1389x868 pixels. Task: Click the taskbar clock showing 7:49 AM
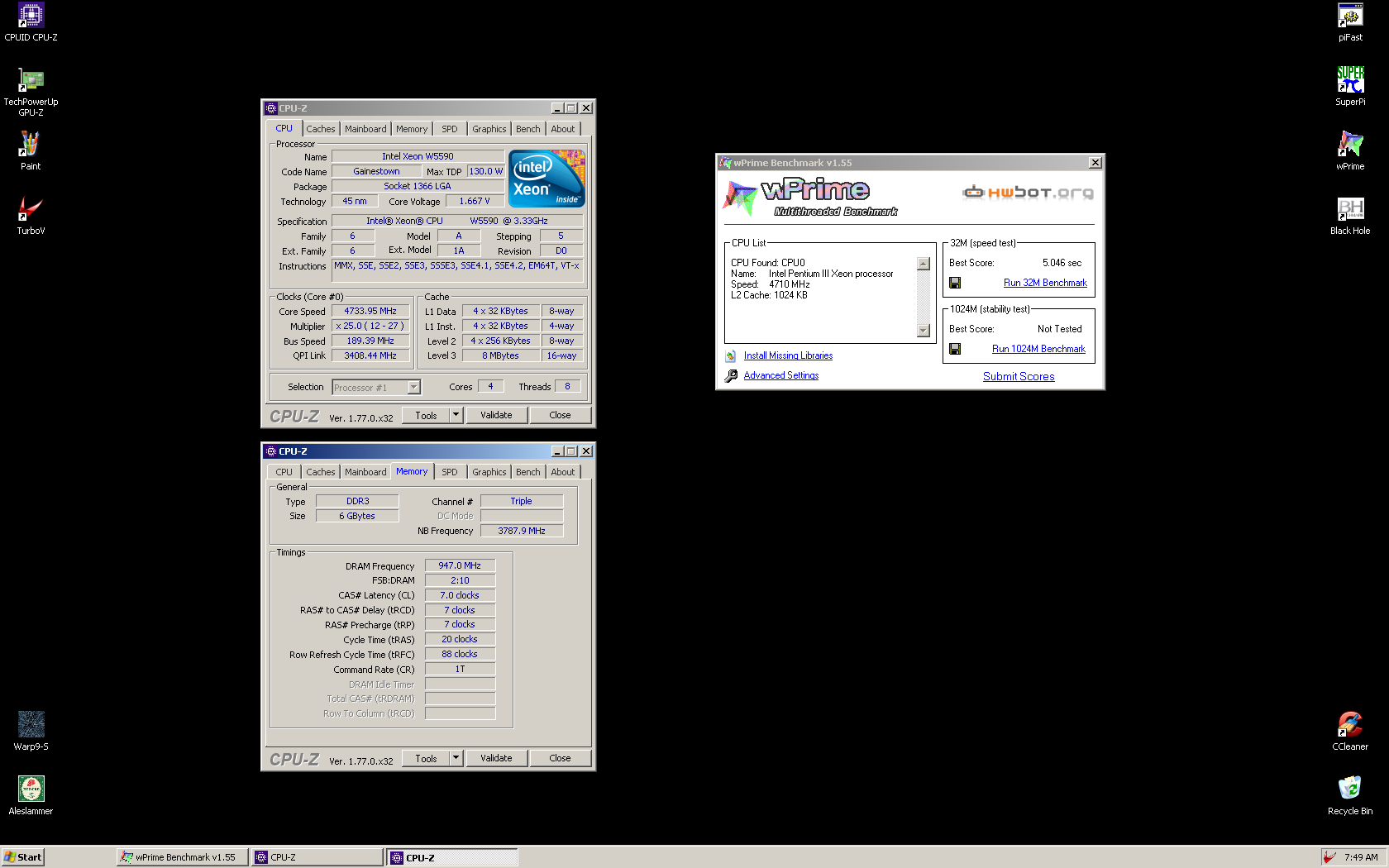(x=1361, y=857)
